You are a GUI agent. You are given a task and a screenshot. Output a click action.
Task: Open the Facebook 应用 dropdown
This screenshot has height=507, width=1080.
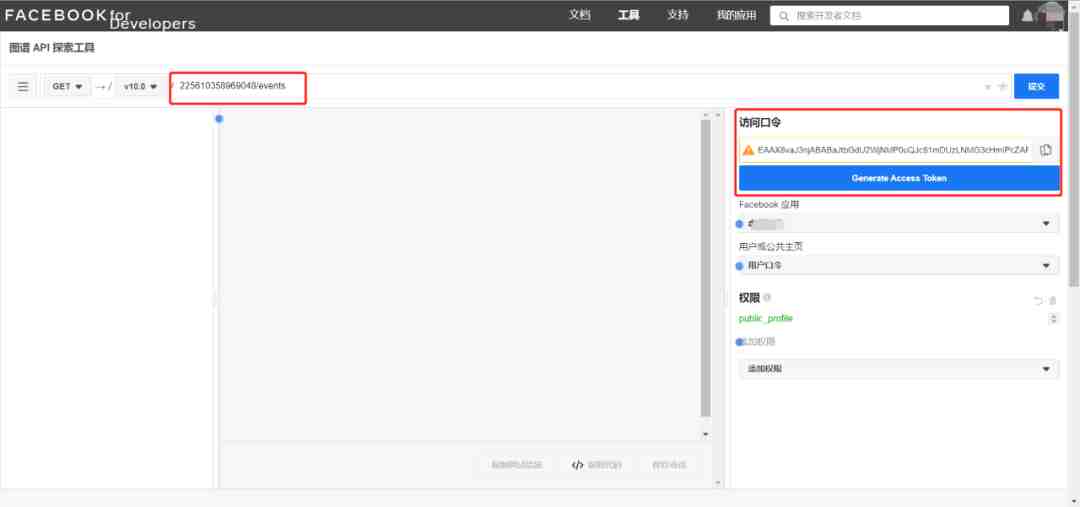(899, 223)
